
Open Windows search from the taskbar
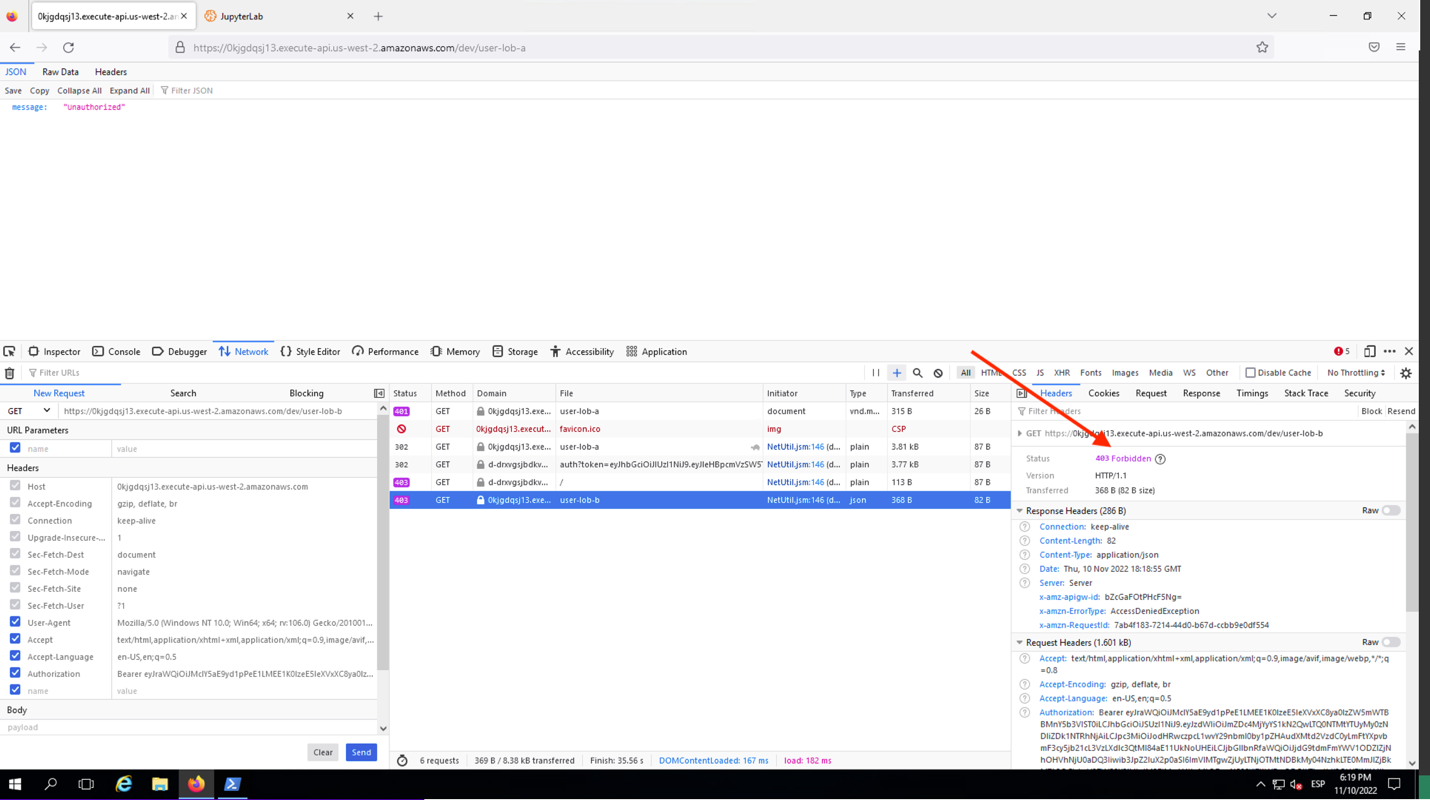tap(51, 785)
